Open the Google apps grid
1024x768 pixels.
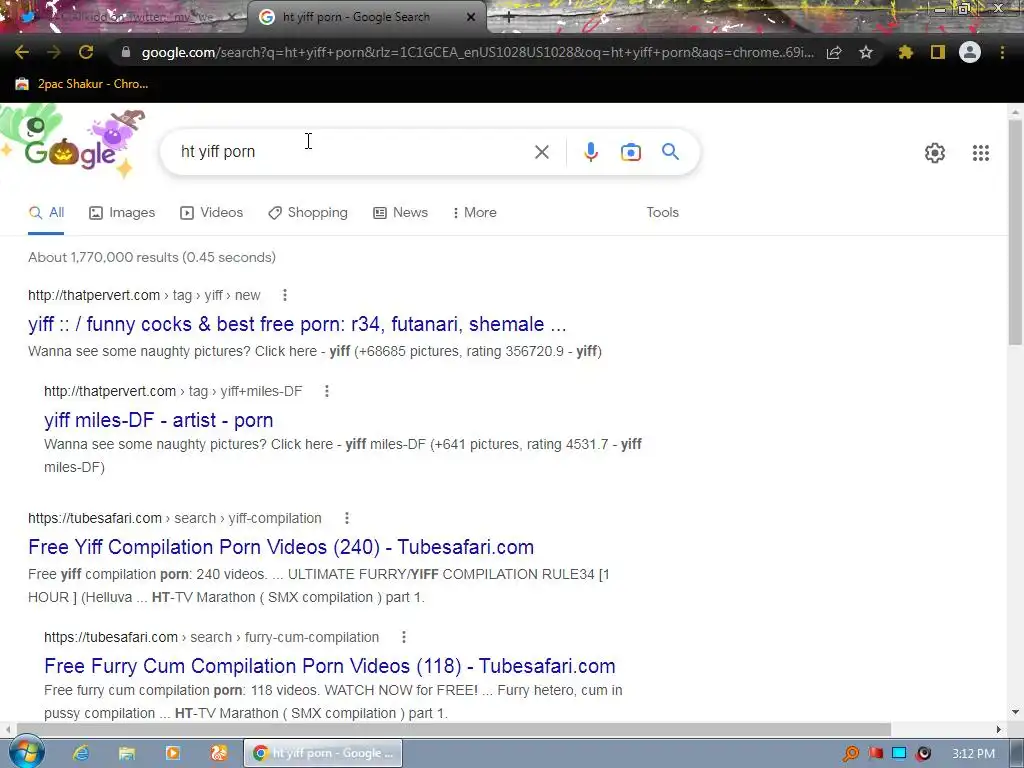(980, 153)
